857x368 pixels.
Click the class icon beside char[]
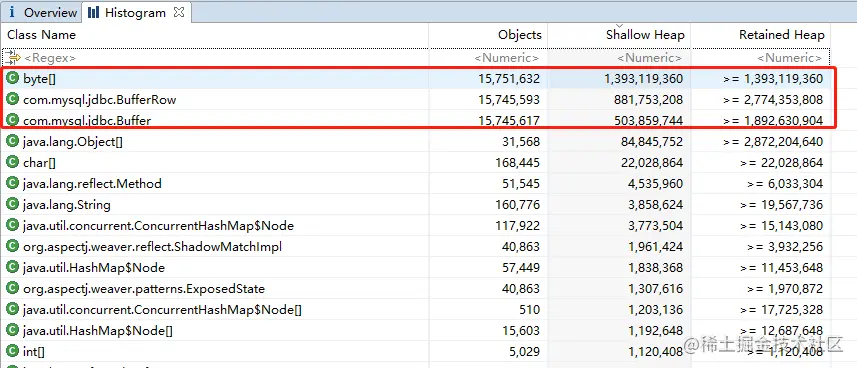13,162
